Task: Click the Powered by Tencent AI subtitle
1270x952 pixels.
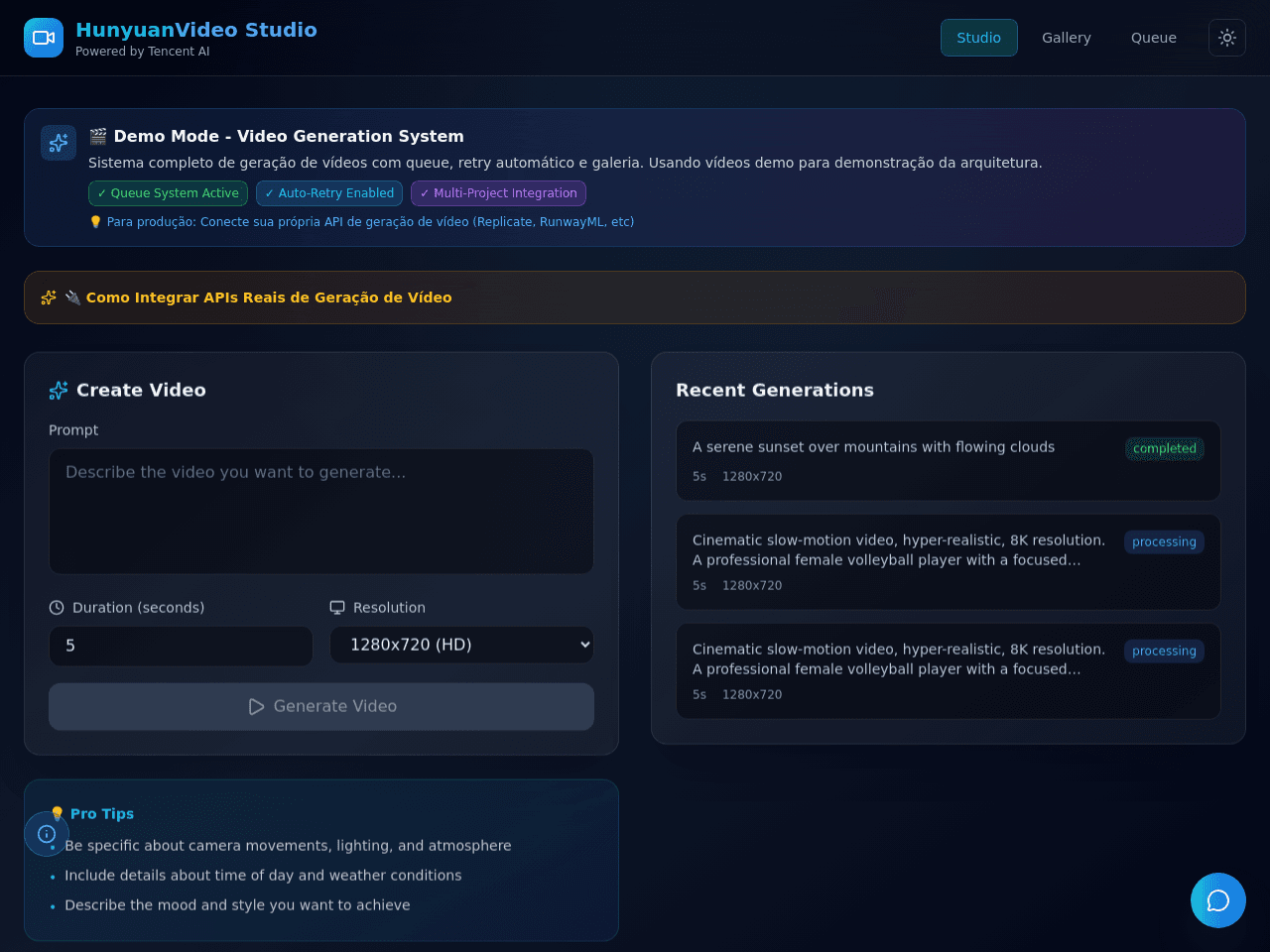Action: point(143,52)
